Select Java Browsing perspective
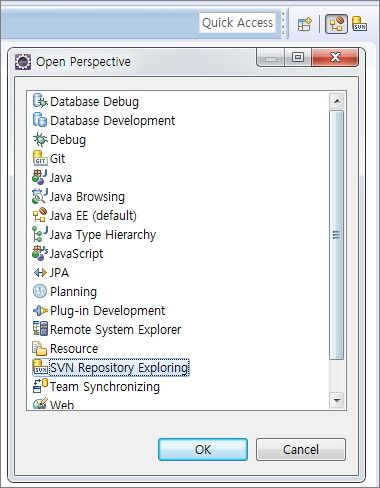 87,197
